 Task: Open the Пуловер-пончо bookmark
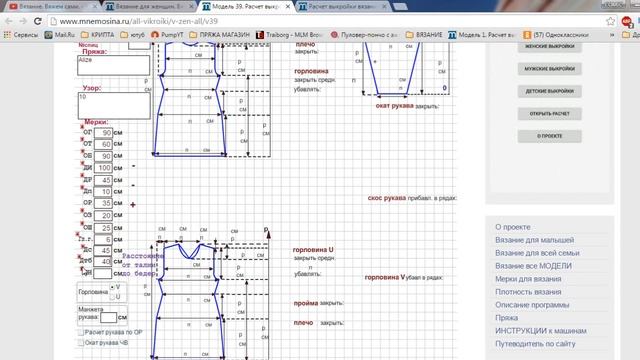[x=364, y=35]
